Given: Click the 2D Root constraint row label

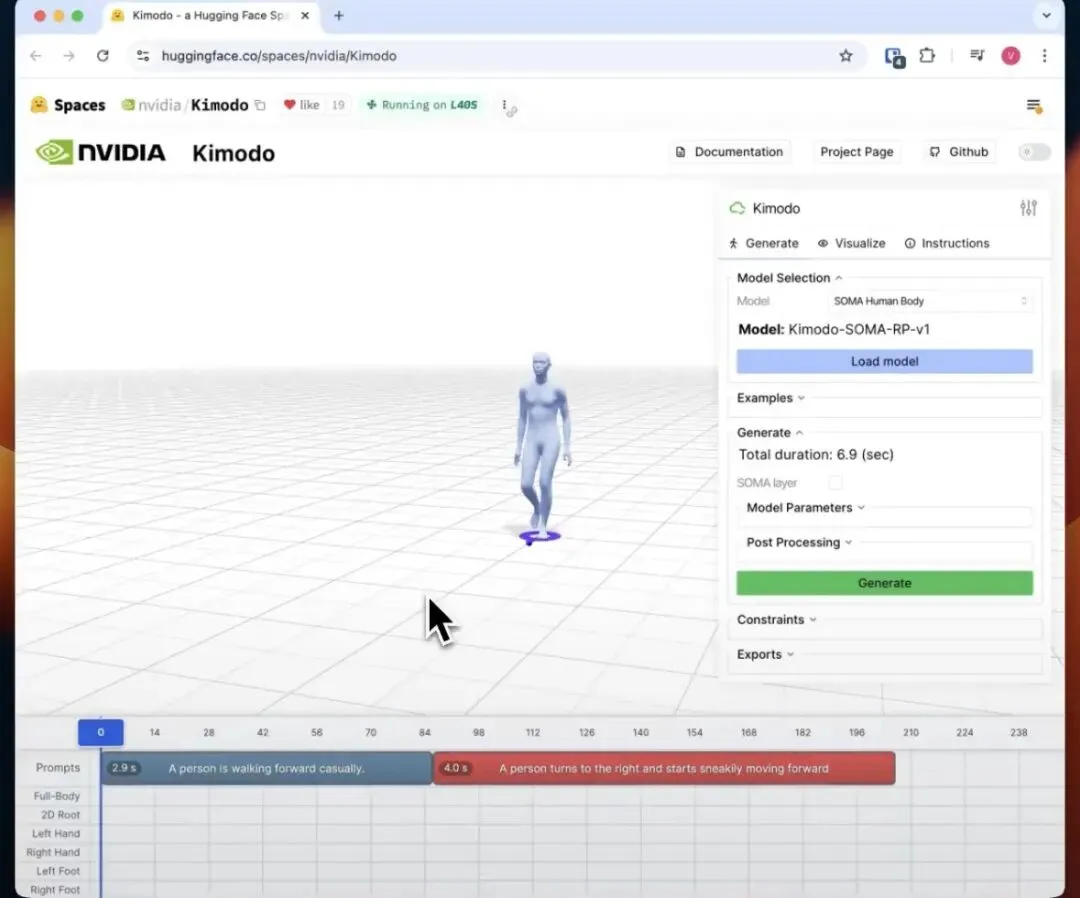Looking at the screenshot, I should tap(60, 815).
